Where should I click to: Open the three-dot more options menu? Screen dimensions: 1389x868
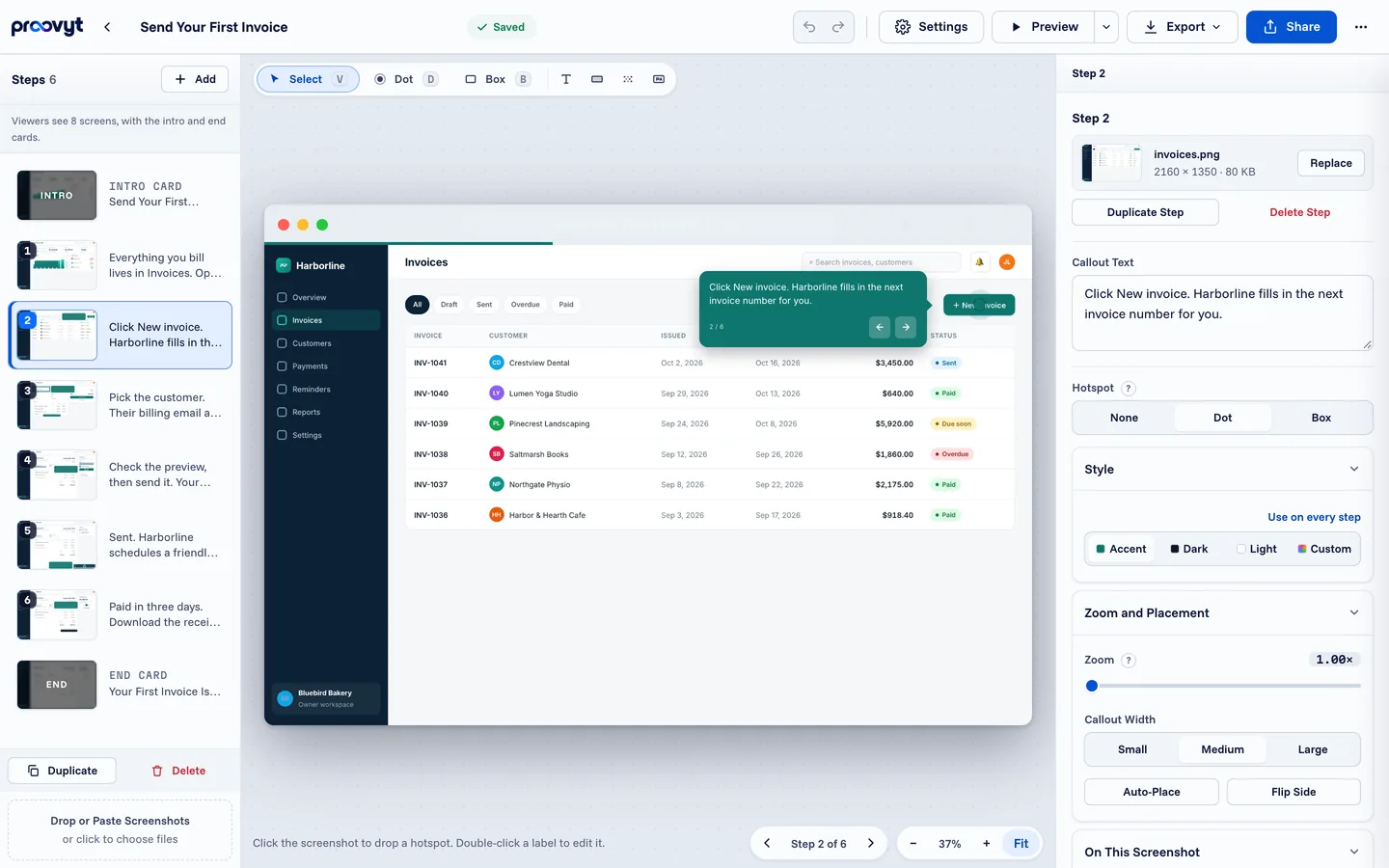click(x=1361, y=27)
